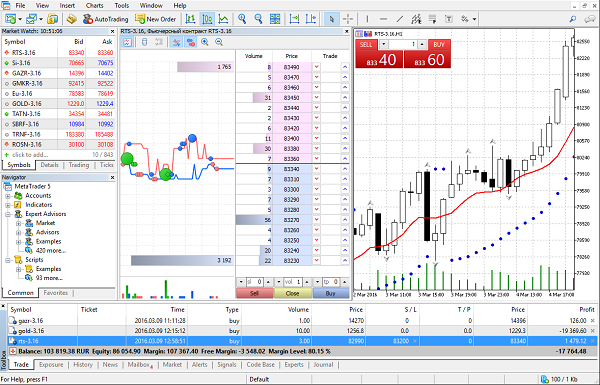Open the chat bubbles icon
Image resolution: width=600 pixels, height=385 pixels.
[x=590, y=19]
